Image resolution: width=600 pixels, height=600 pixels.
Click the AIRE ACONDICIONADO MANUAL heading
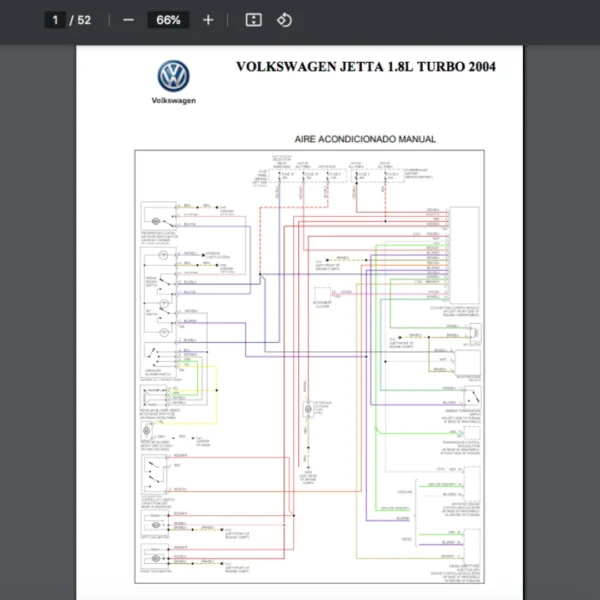click(x=365, y=139)
